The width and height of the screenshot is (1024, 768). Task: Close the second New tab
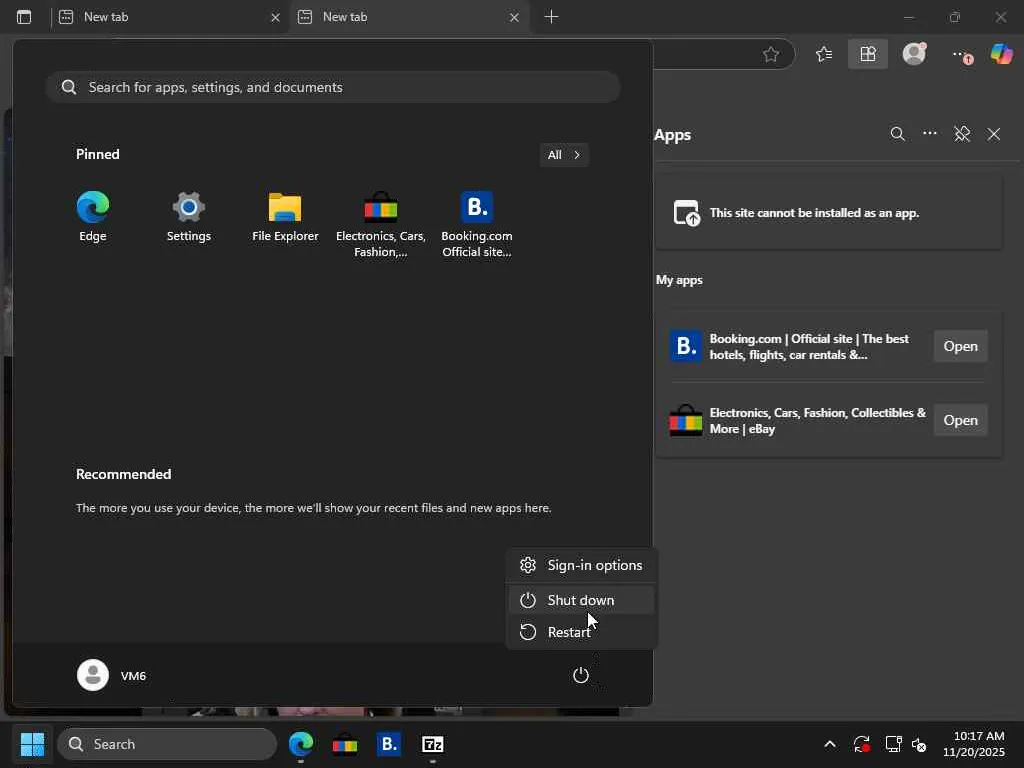[515, 18]
